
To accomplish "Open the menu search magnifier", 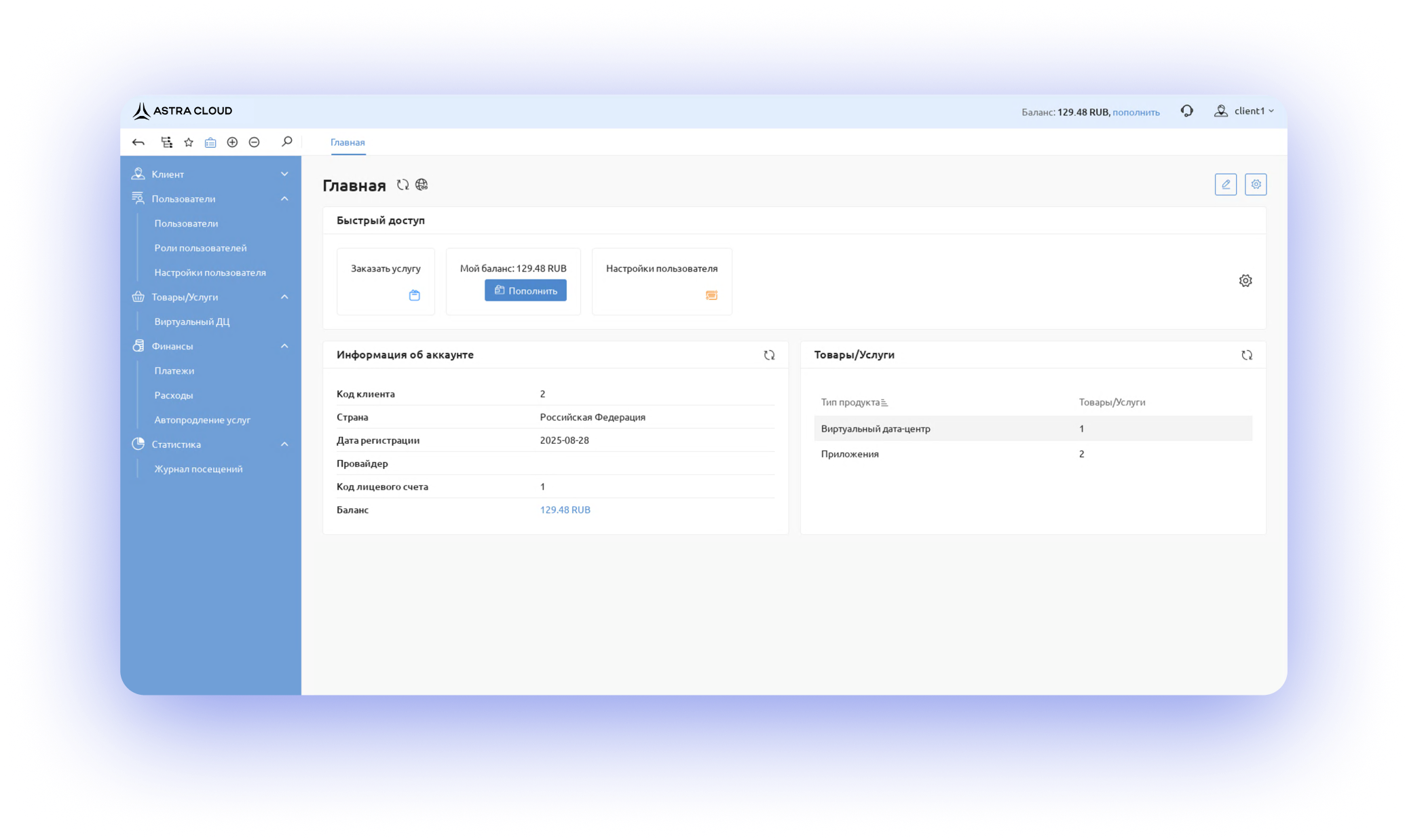I will point(286,142).
